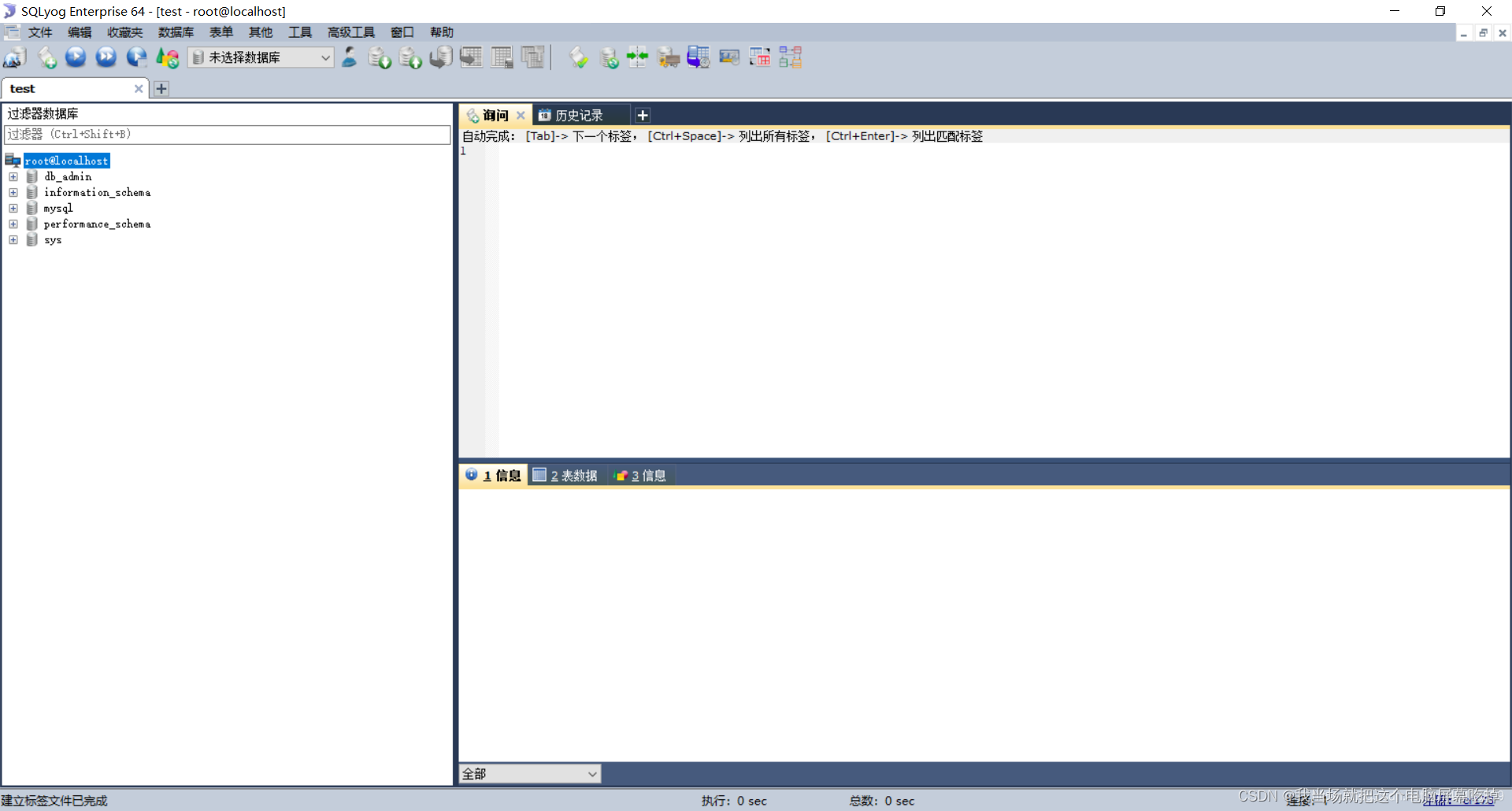Viewport: 1512px width, 811px height.
Task: Select the sys database
Action: click(53, 239)
